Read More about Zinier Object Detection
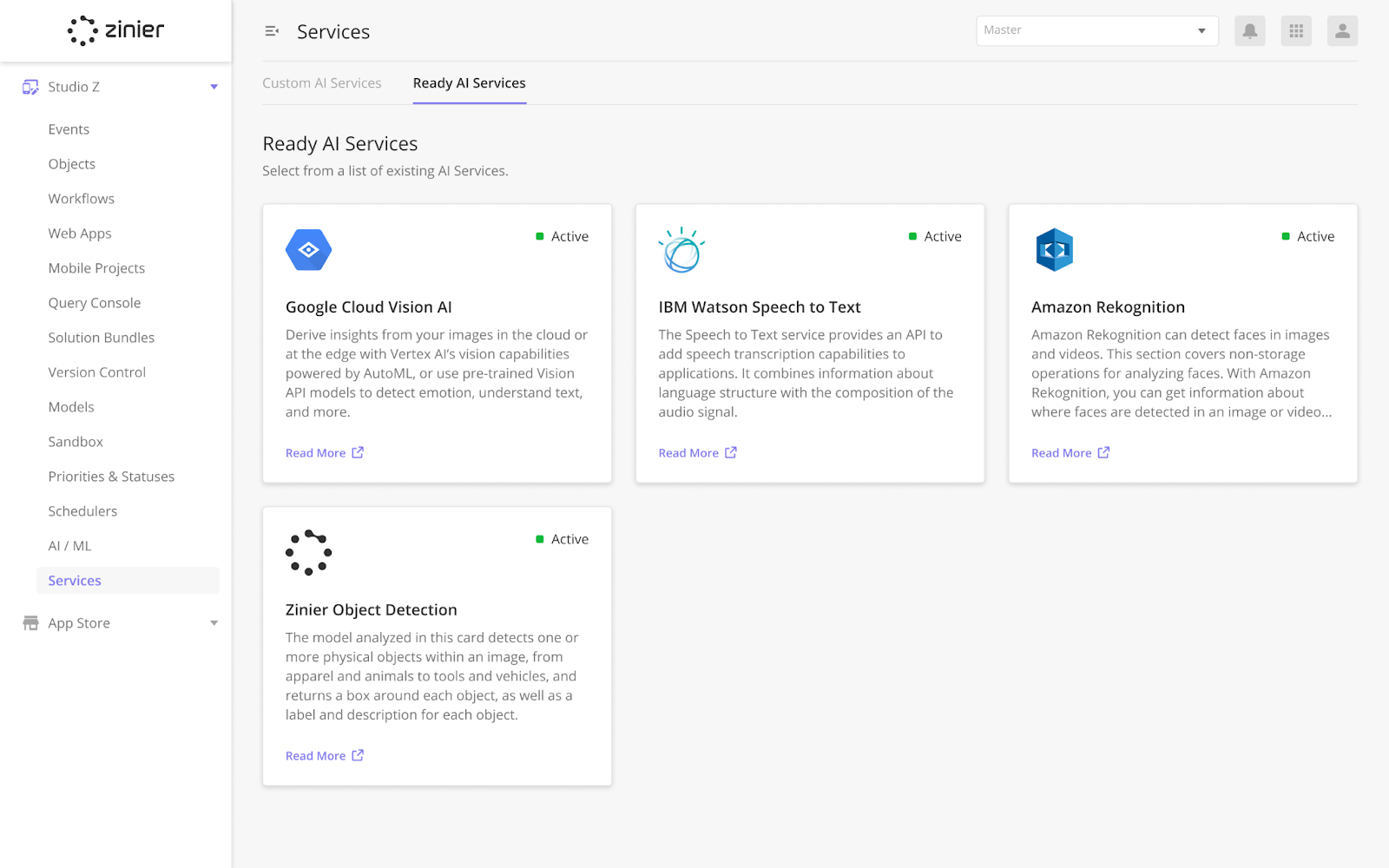Screen dimensions: 1389x868 tap(316, 756)
